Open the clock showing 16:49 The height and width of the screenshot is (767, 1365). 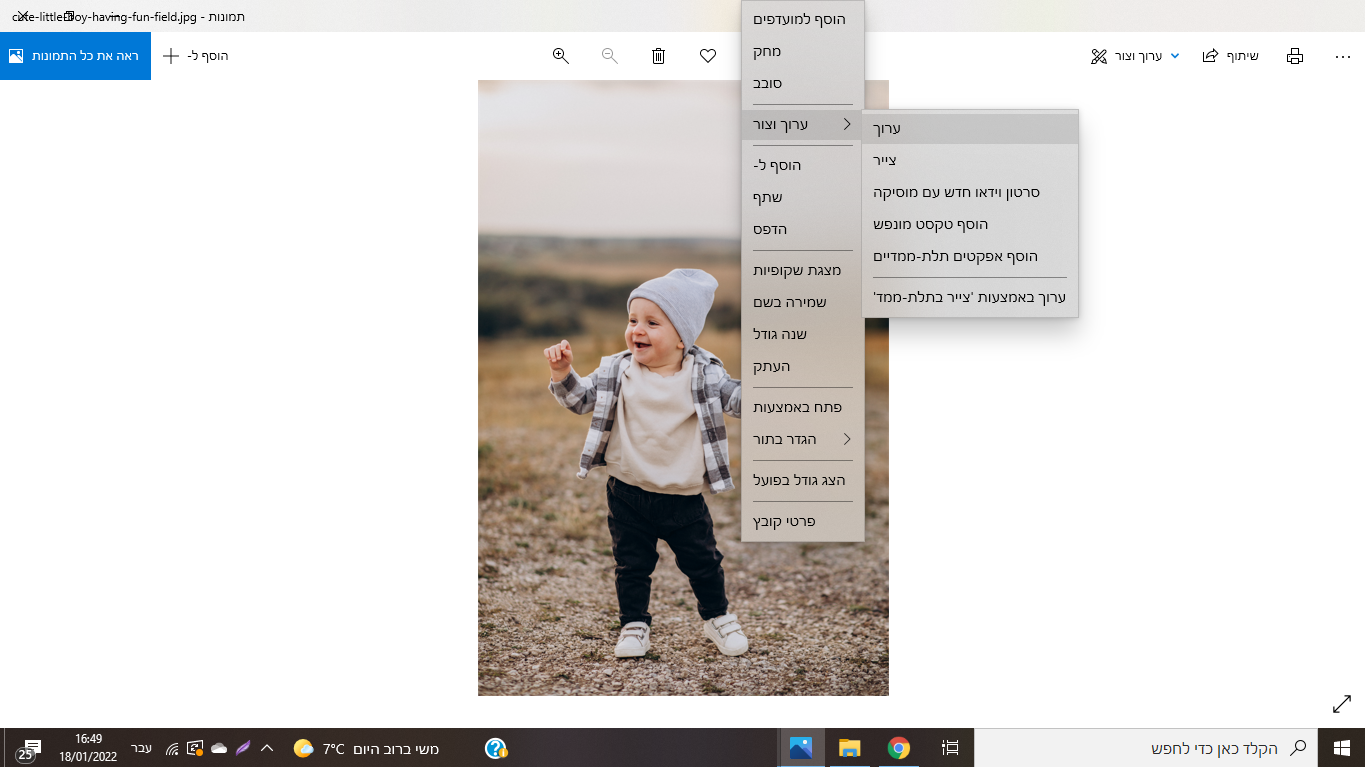(88, 748)
